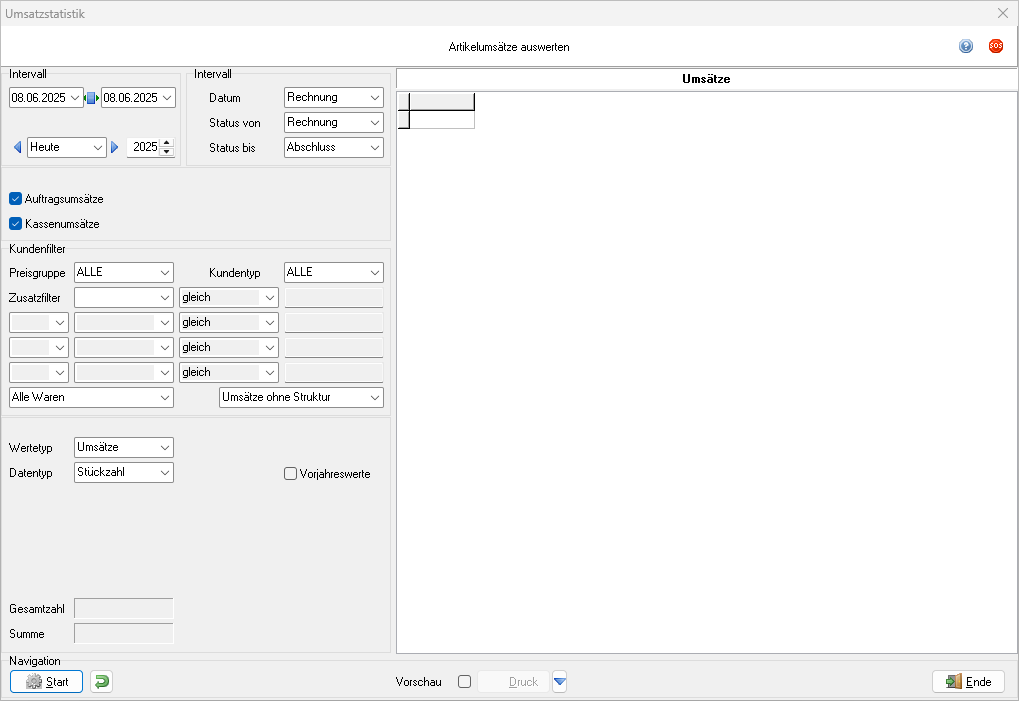Image resolution: width=1019 pixels, height=701 pixels.
Task: Uncheck the Auftragsumsätze checkbox
Action: coord(16,199)
